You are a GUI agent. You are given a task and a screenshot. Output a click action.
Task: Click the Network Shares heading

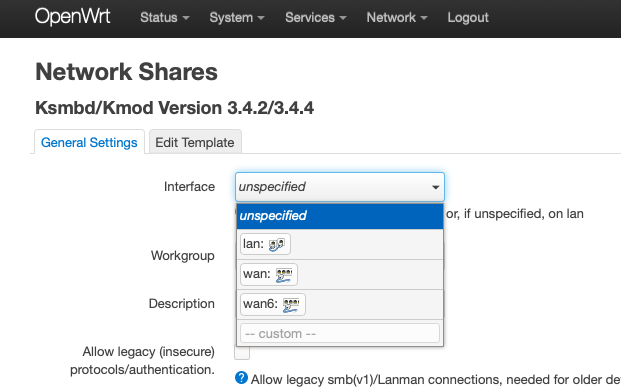coord(126,72)
